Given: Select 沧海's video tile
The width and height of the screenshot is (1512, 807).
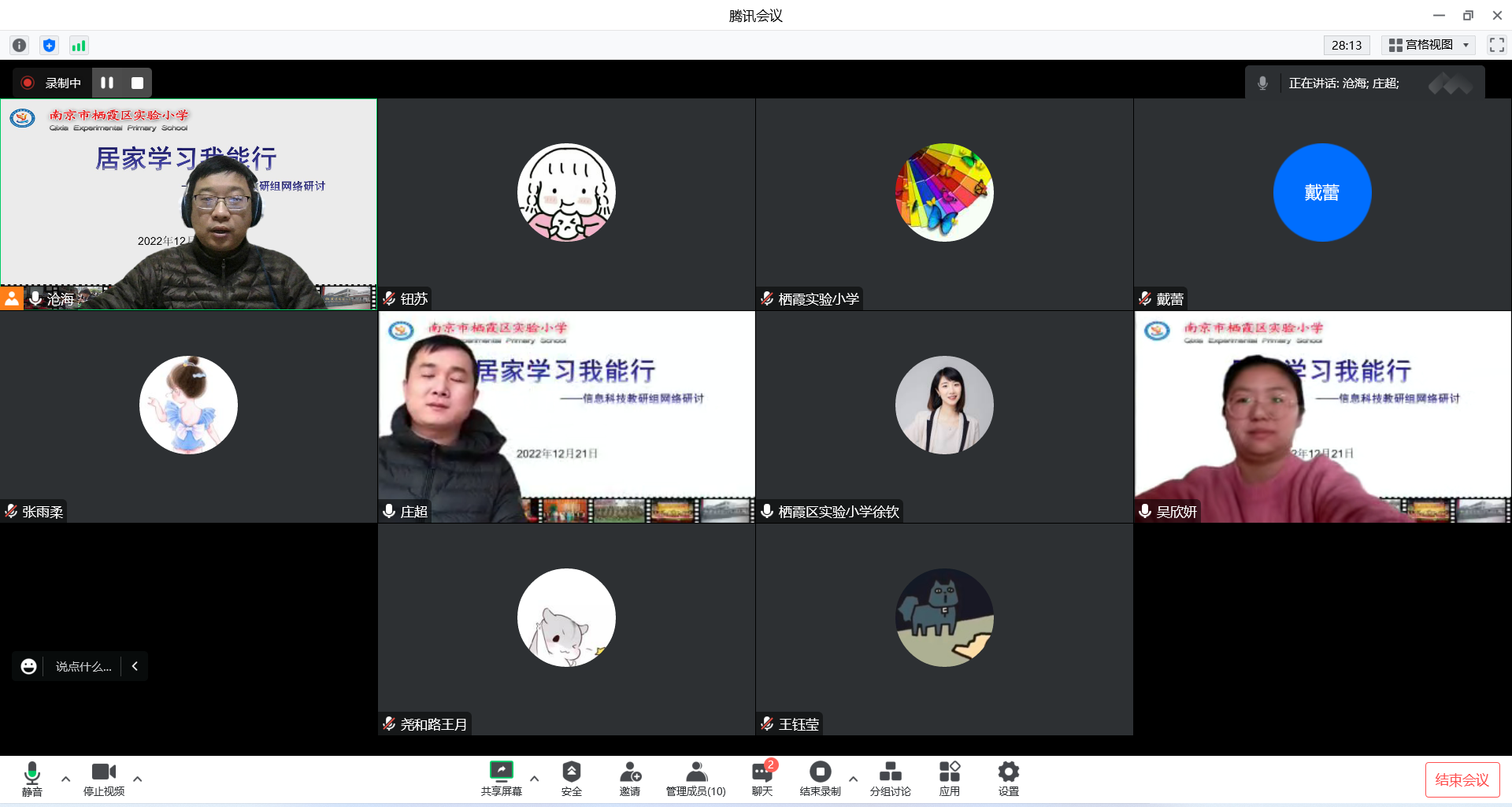Looking at the screenshot, I should [189, 204].
